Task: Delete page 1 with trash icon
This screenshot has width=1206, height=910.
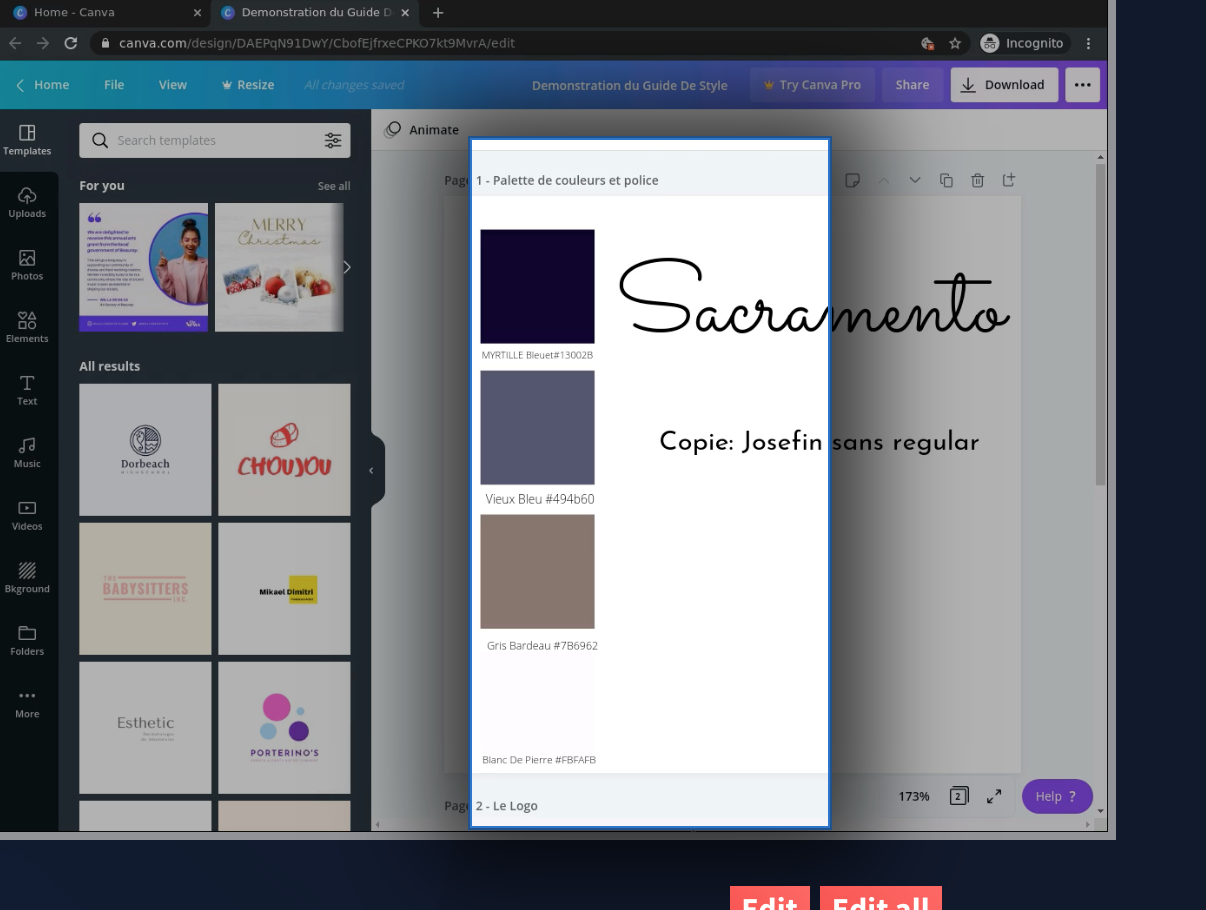Action: pos(978,180)
